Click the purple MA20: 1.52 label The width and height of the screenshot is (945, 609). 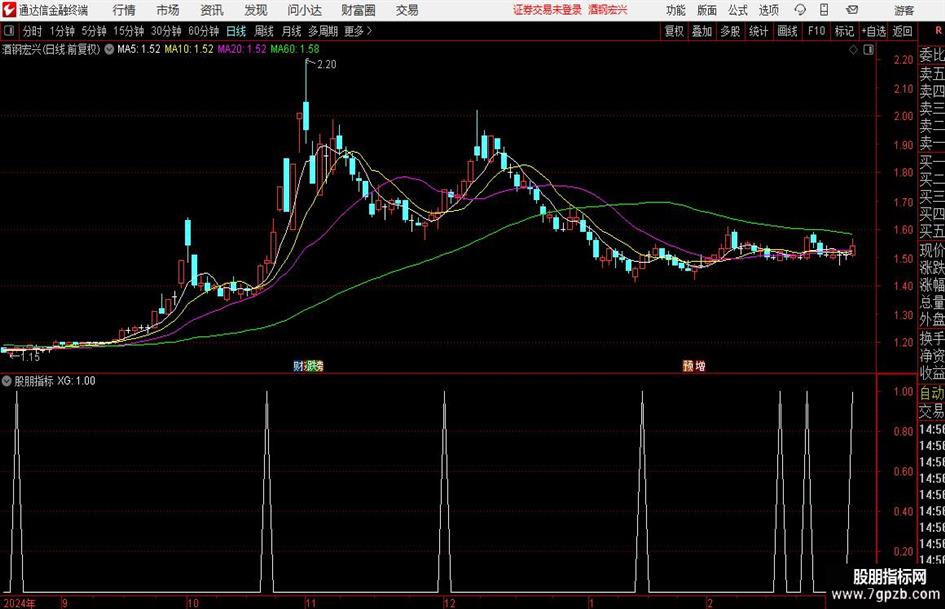click(242, 49)
